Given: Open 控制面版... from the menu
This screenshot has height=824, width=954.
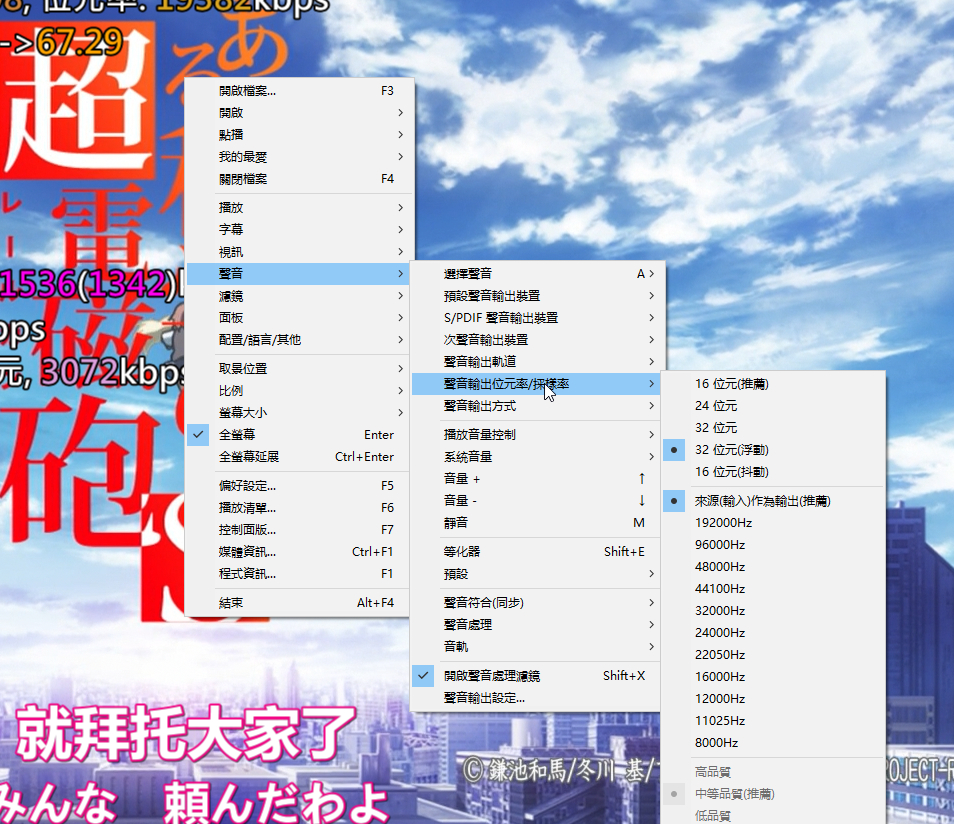Looking at the screenshot, I should 299,529.
